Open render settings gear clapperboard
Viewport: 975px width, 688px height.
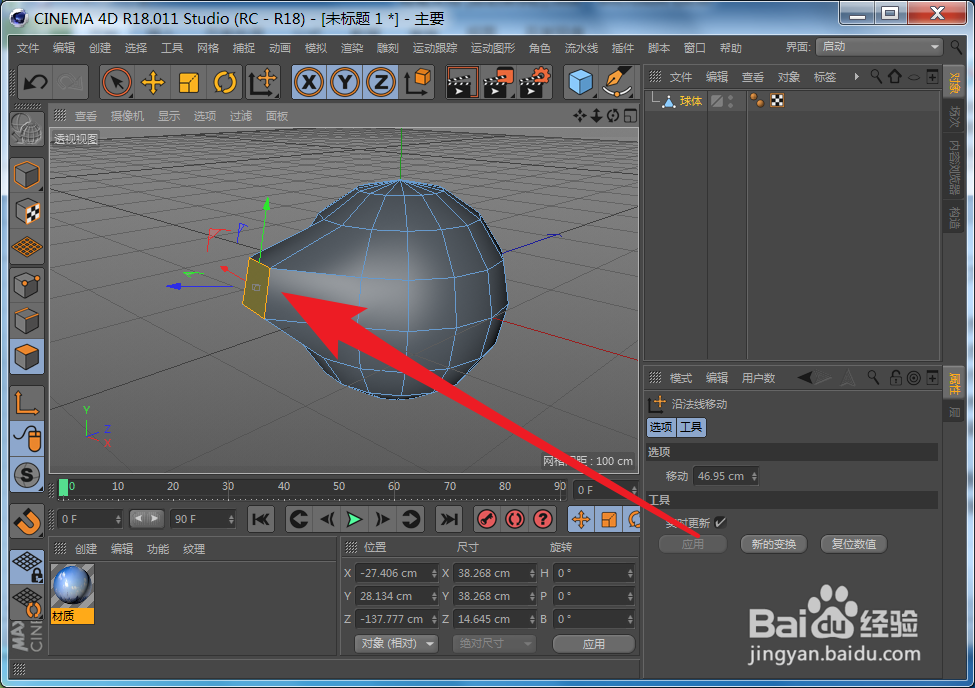[x=535, y=82]
